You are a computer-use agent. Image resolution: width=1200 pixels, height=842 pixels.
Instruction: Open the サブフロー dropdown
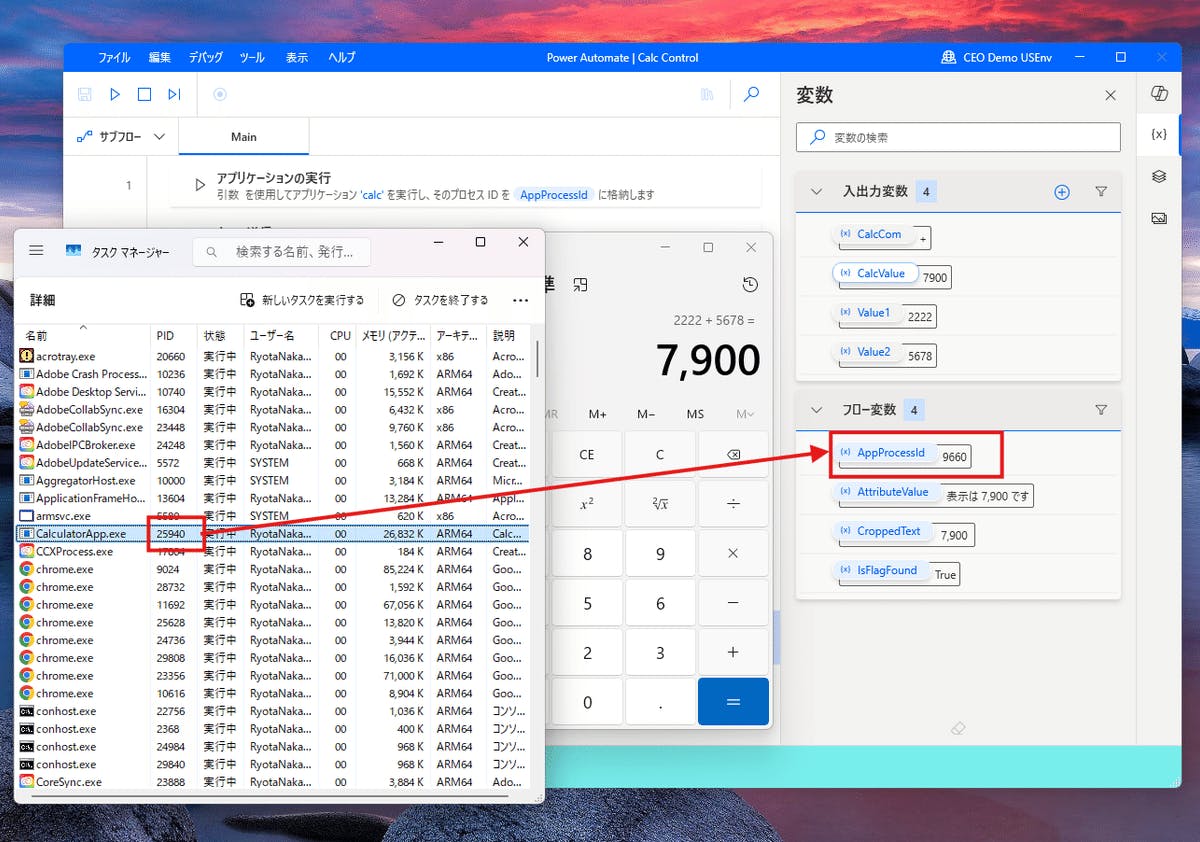coord(120,137)
